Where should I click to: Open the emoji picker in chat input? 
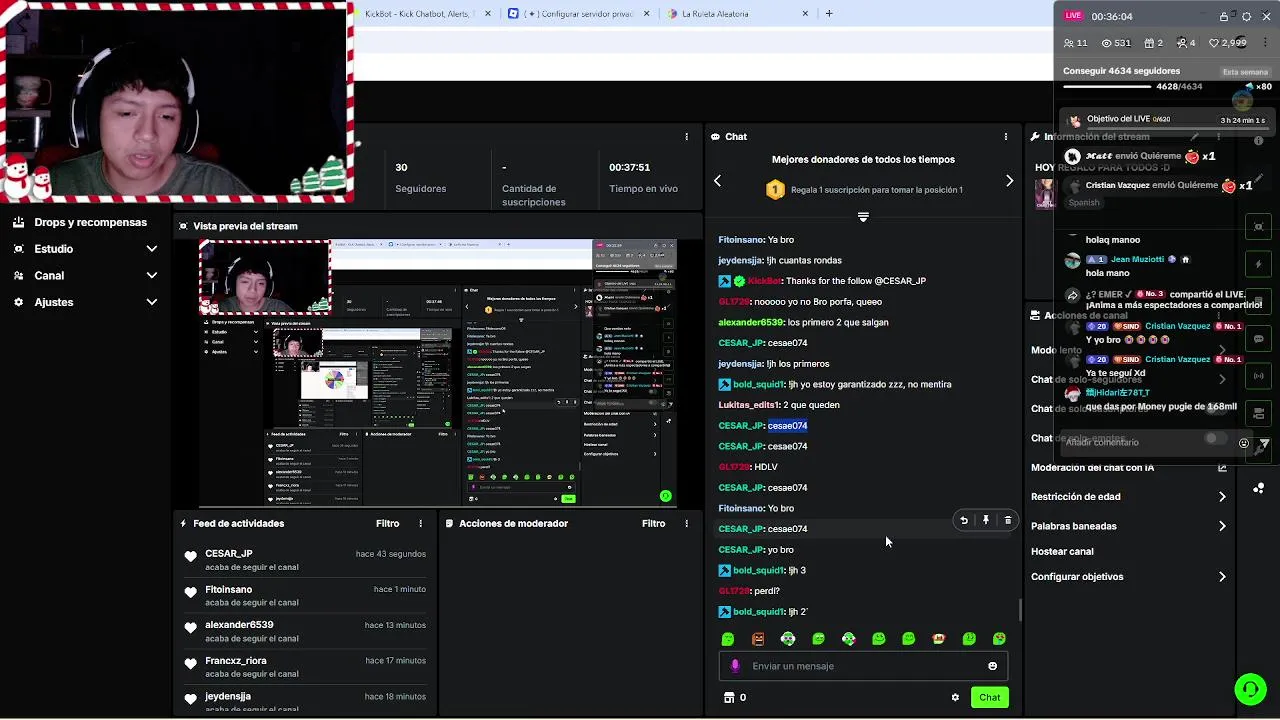[992, 666]
